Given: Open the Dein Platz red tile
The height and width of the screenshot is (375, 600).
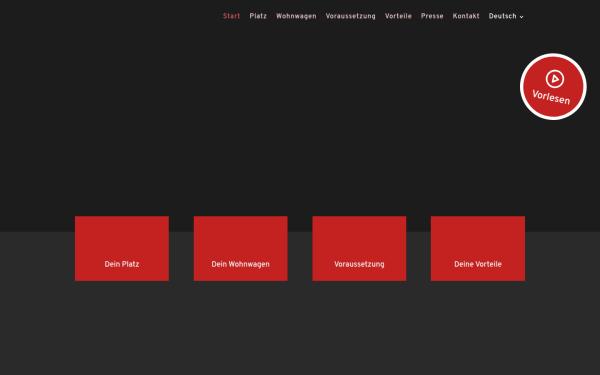Looking at the screenshot, I should 122,248.
